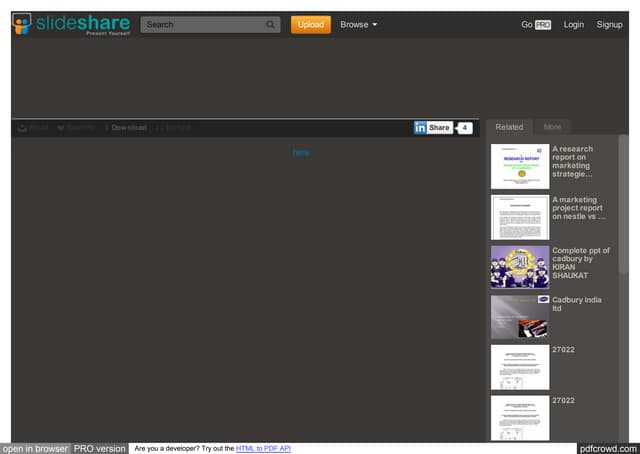Expand the Browse dropdown menu
The image size is (640, 454).
358,24
